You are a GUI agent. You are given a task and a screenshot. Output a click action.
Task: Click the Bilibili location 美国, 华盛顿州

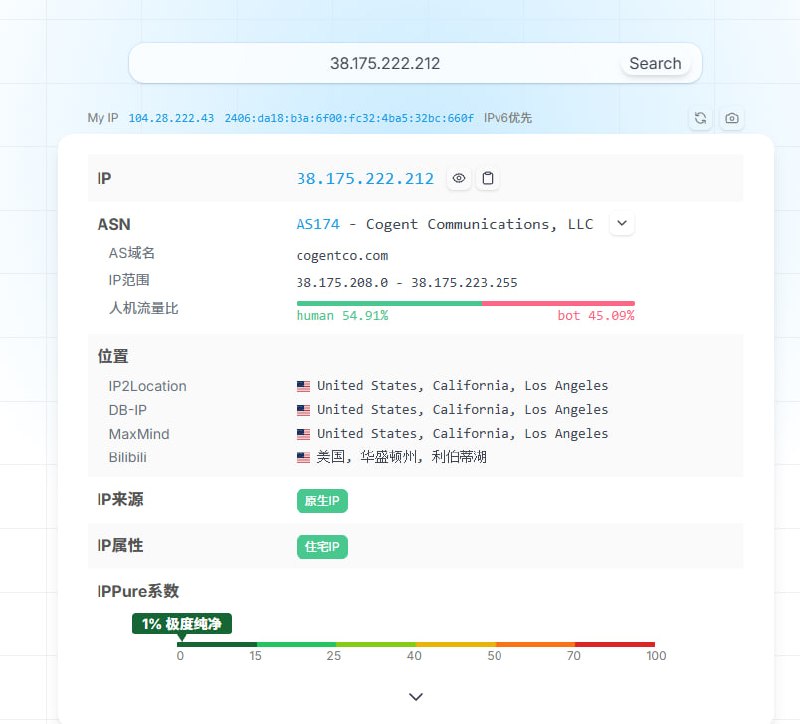coord(402,457)
